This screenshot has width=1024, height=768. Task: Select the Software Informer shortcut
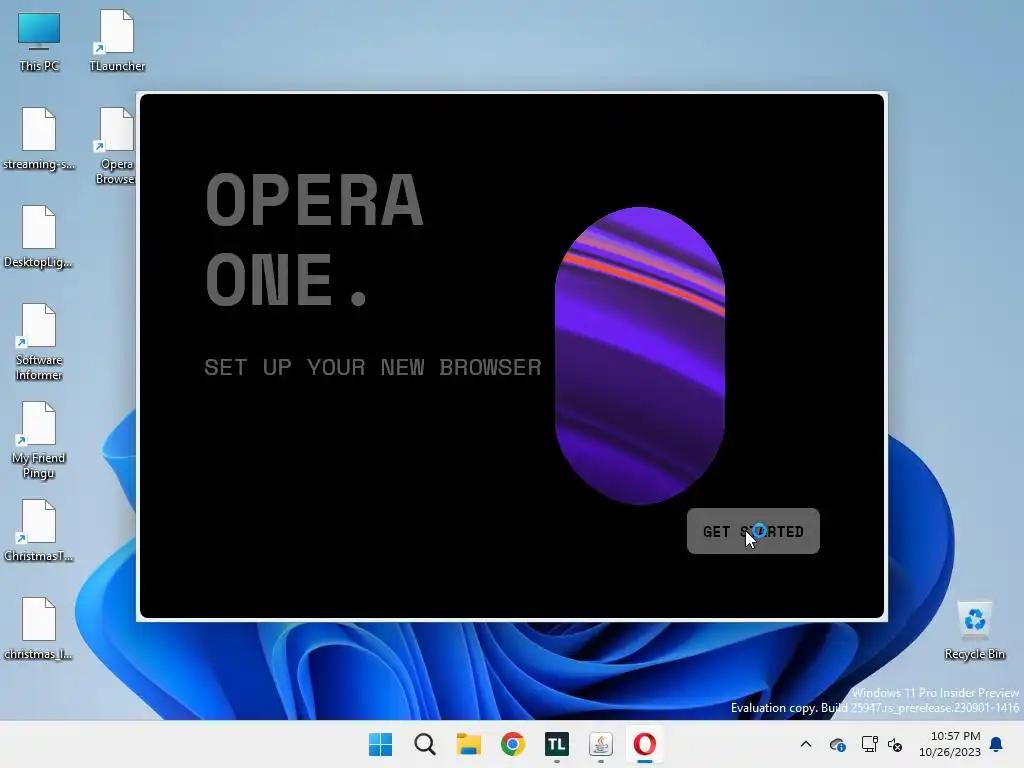[x=39, y=342]
